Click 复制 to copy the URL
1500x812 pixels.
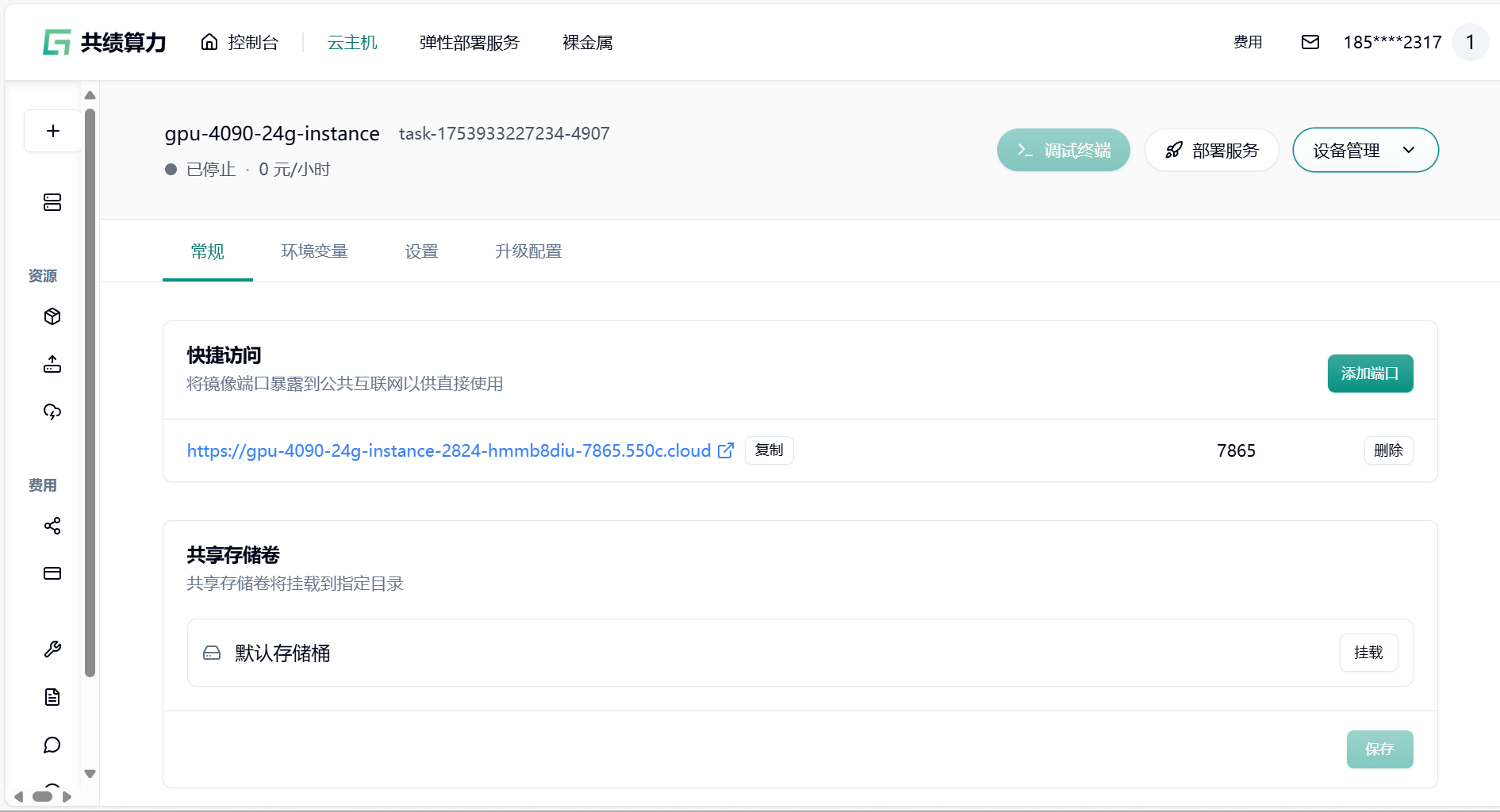[x=769, y=450]
